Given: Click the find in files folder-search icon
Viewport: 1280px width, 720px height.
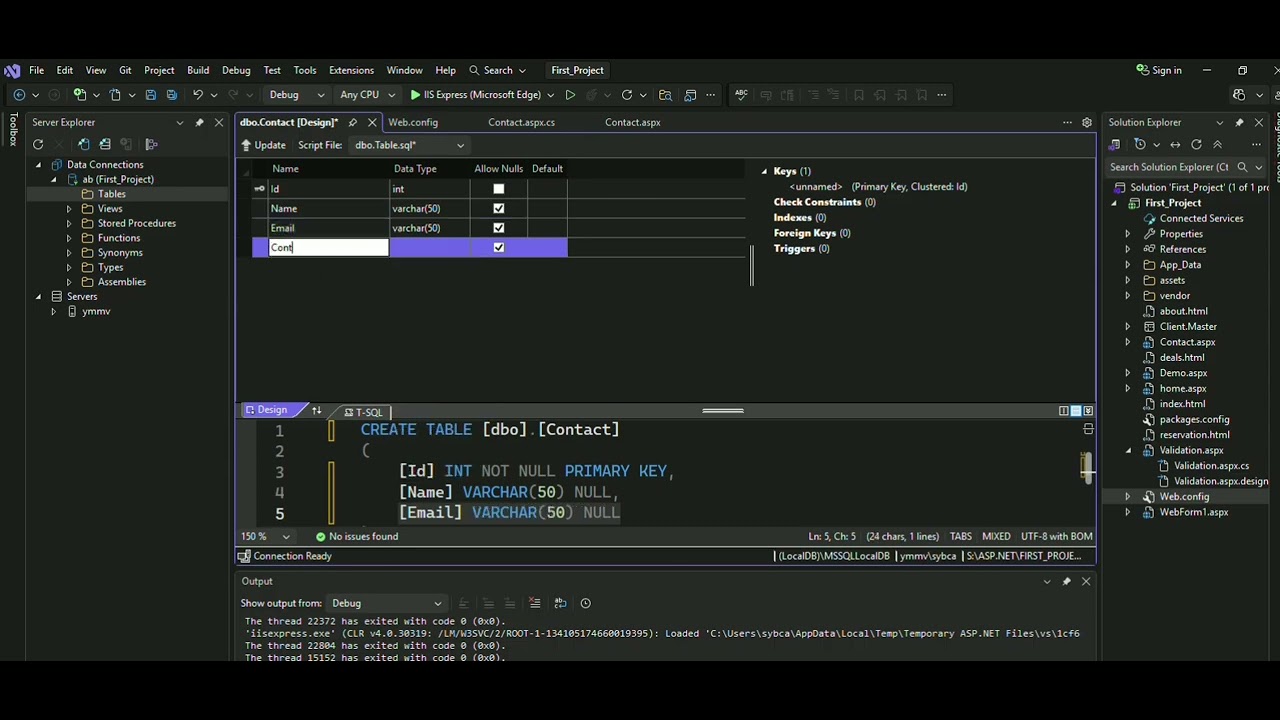Looking at the screenshot, I should [x=666, y=95].
